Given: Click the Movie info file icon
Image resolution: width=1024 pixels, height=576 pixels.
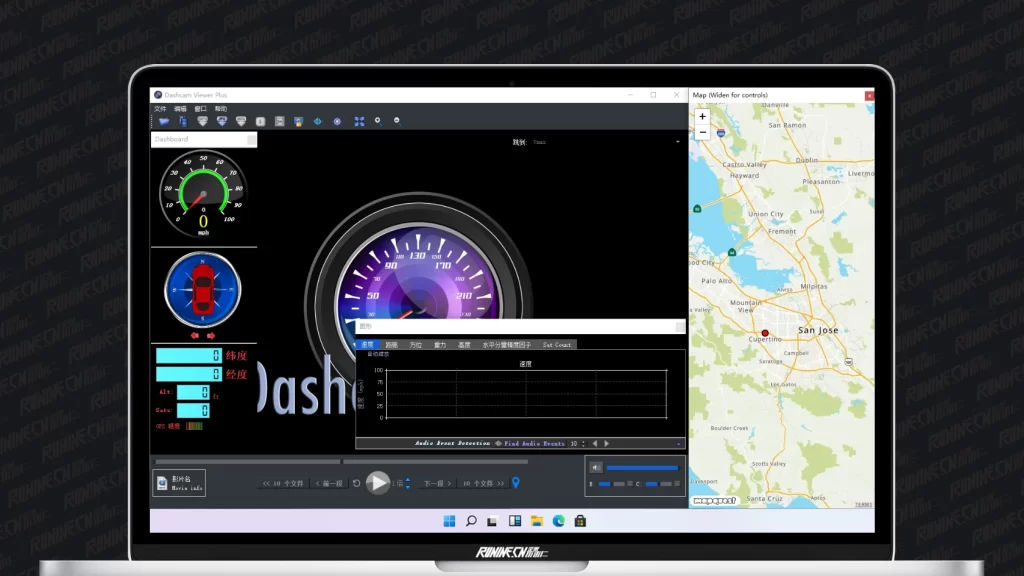Looking at the screenshot, I should (x=162, y=483).
